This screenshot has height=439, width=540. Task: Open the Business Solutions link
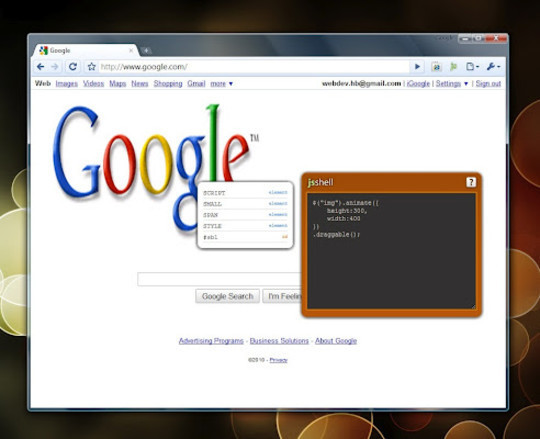[279, 341]
